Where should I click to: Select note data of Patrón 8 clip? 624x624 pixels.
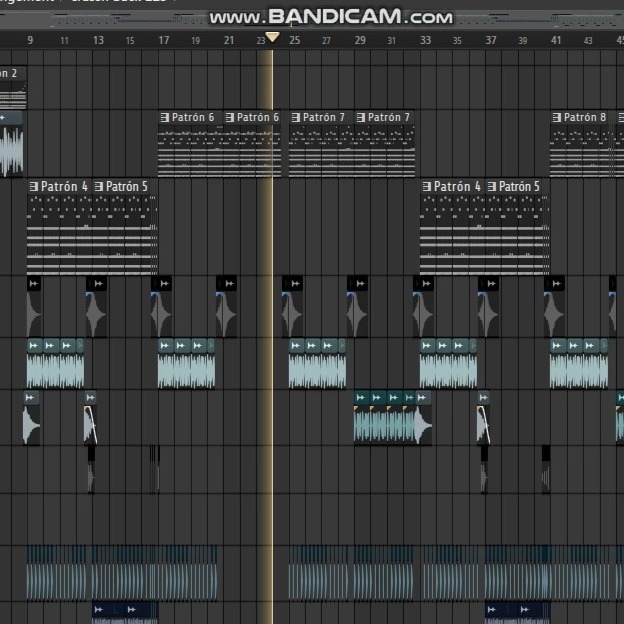coord(583,151)
